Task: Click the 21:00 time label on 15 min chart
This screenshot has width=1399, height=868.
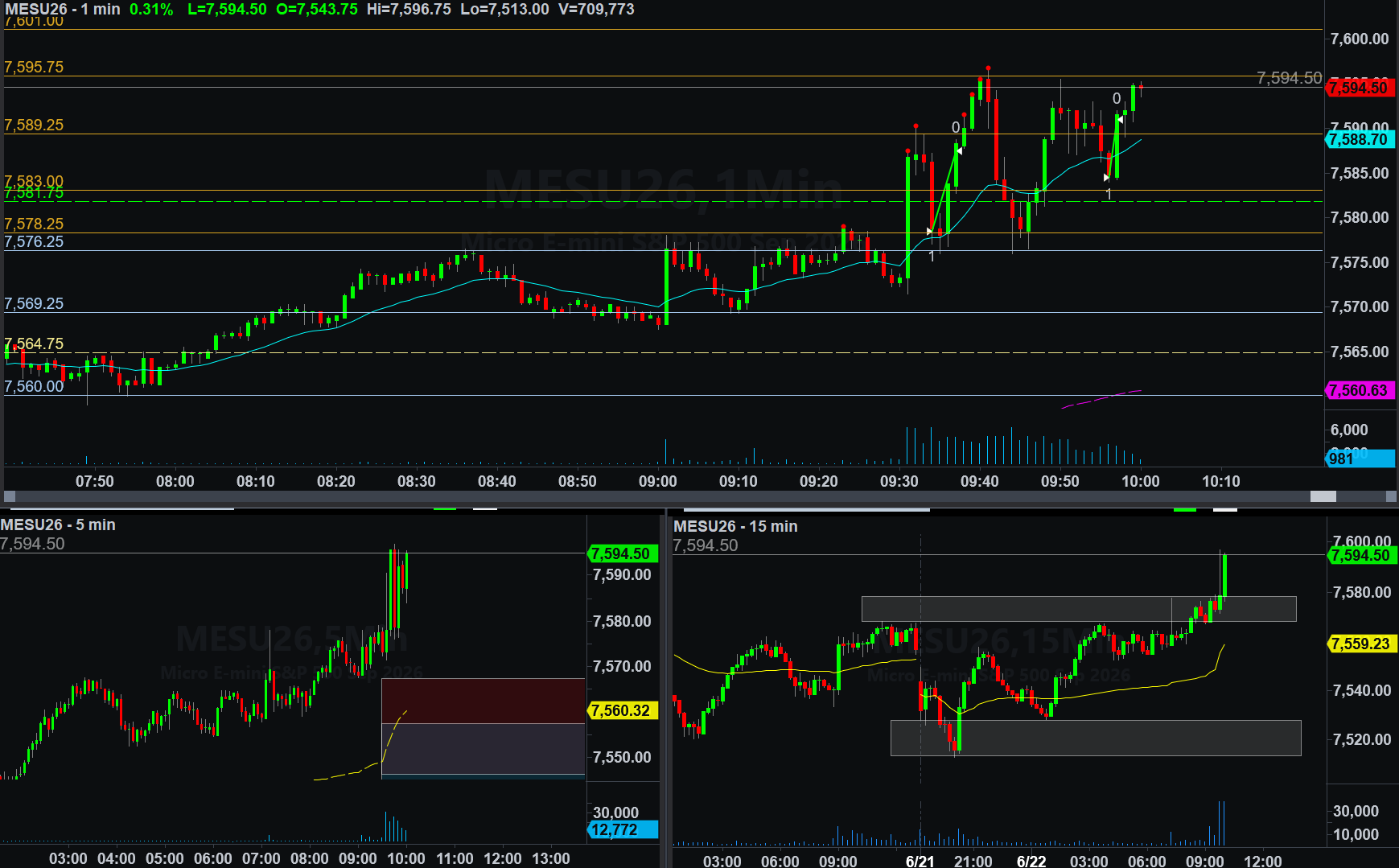Action: 973,861
